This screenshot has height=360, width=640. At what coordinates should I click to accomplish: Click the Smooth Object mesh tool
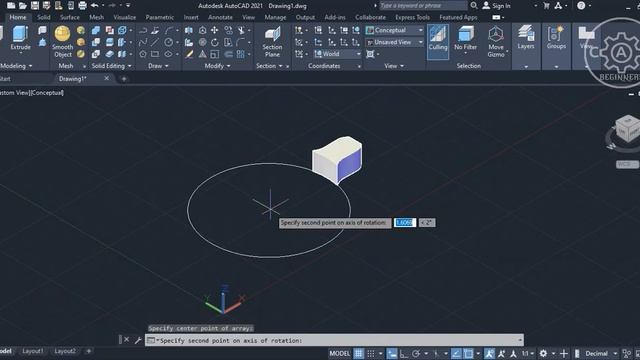point(62,42)
